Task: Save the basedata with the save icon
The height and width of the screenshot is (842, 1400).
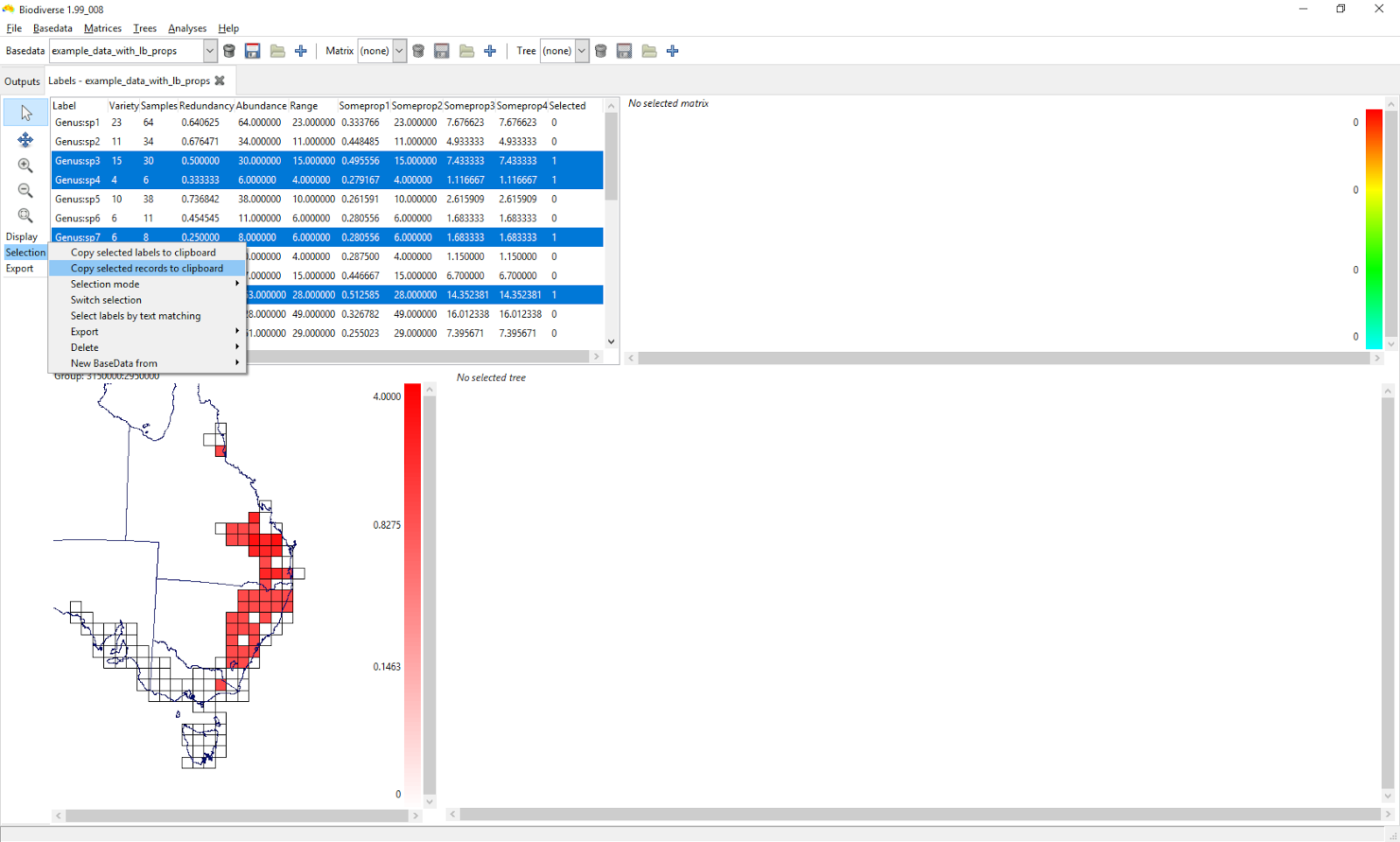Action: pos(252,51)
